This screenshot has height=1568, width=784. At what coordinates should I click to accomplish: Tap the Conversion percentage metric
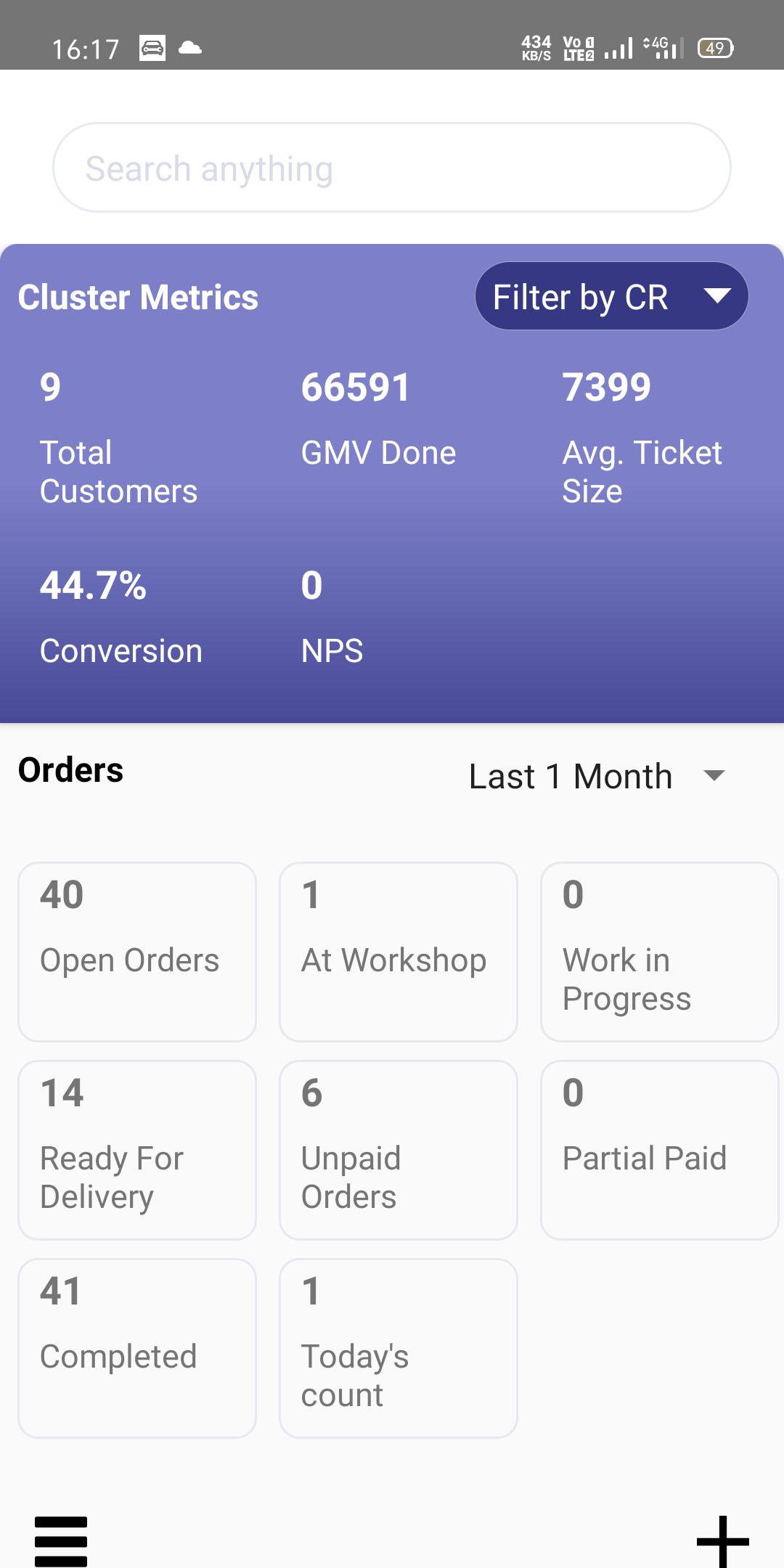pyautogui.click(x=121, y=617)
